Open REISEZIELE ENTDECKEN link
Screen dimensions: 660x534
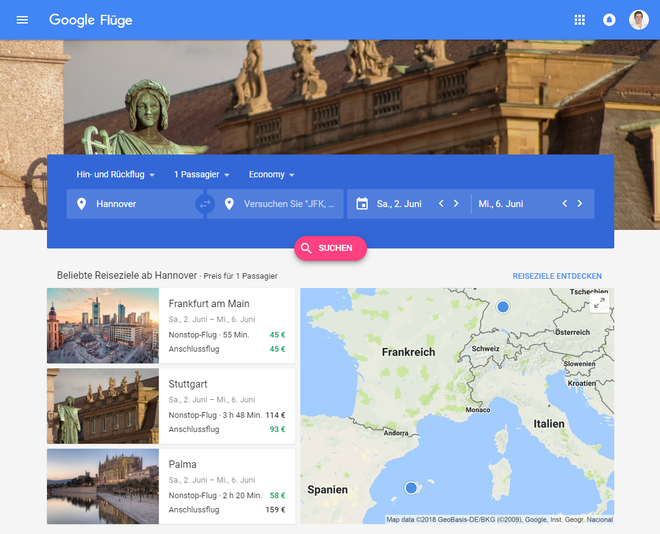(557, 276)
